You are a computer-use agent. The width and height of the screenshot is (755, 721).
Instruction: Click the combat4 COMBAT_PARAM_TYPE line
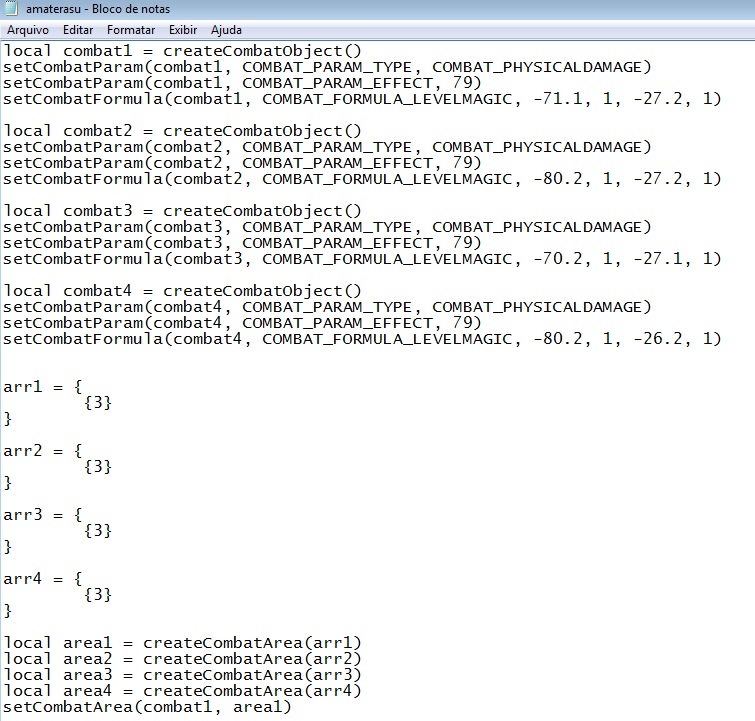pos(327,307)
